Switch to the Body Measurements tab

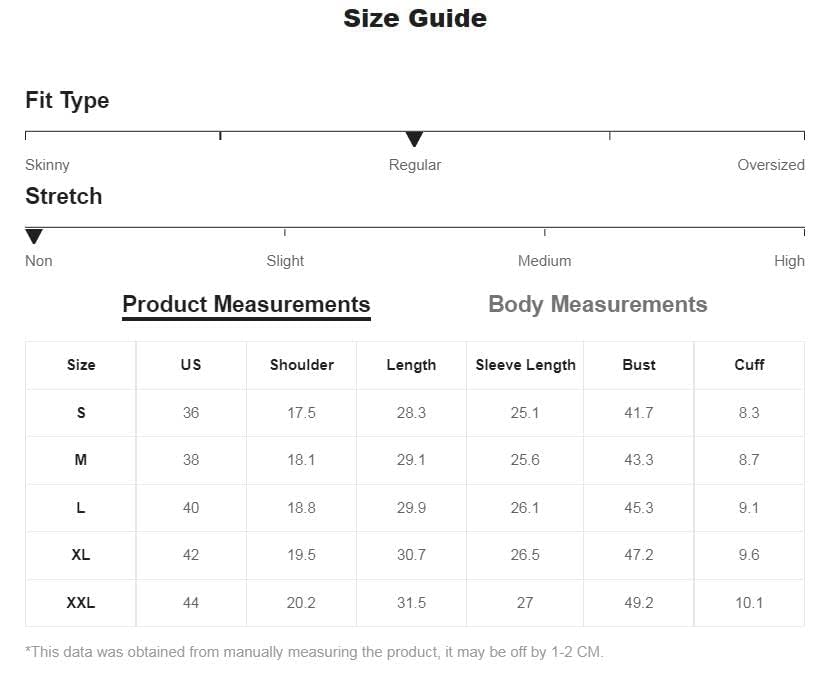[x=597, y=305]
